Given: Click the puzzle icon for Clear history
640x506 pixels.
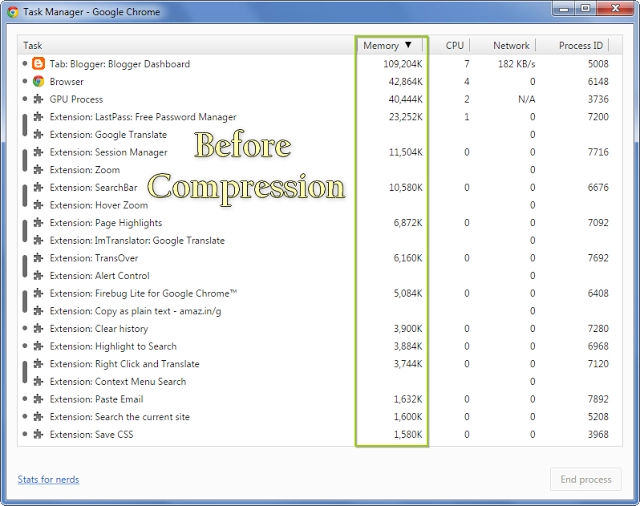Looking at the screenshot, I should tap(38, 328).
